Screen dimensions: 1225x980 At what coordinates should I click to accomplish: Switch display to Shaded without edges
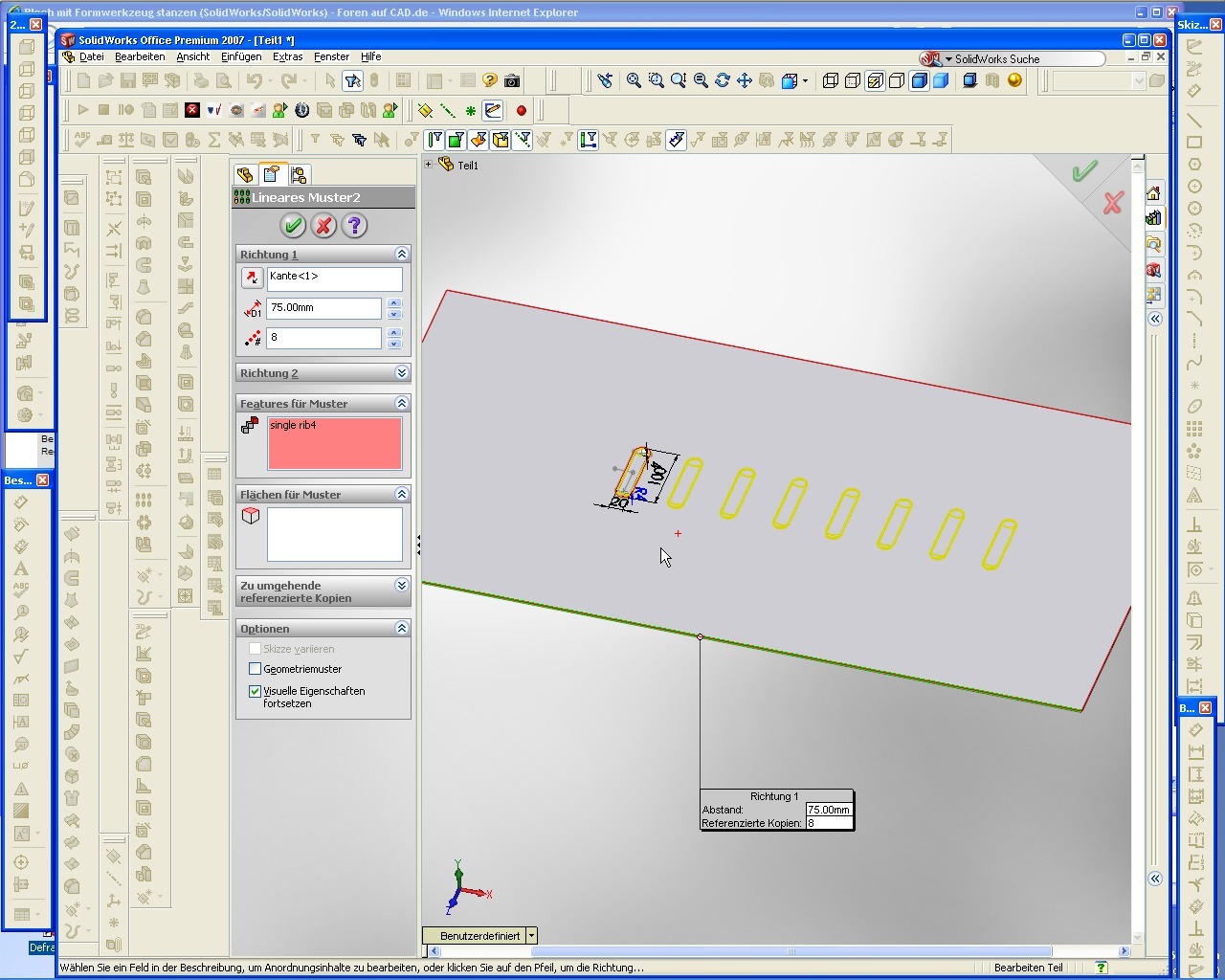[941, 81]
